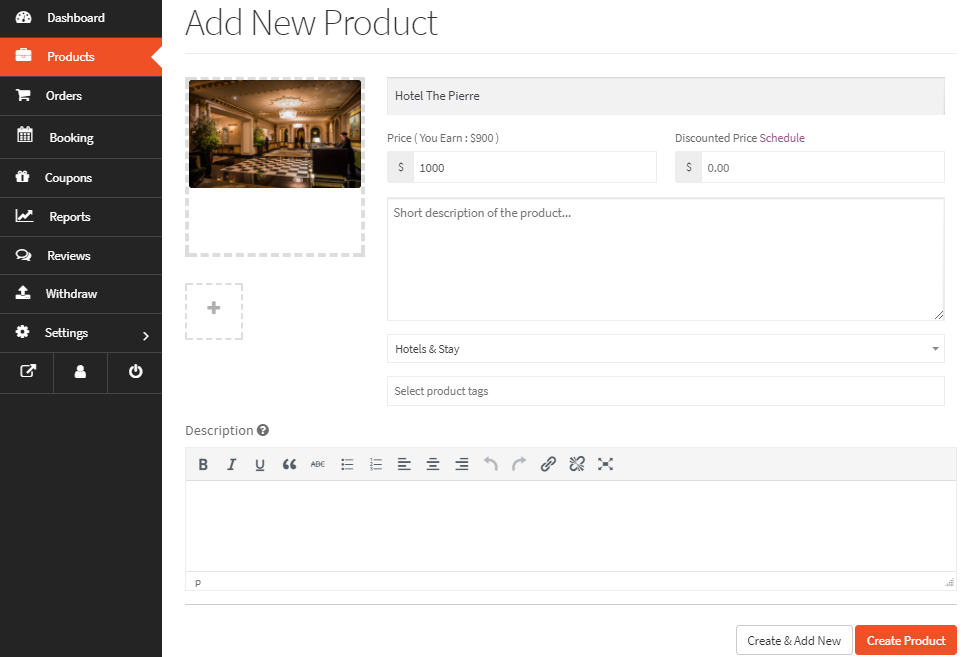Open the Select product tags field
Image resolution: width=961 pixels, height=657 pixels.
point(665,391)
